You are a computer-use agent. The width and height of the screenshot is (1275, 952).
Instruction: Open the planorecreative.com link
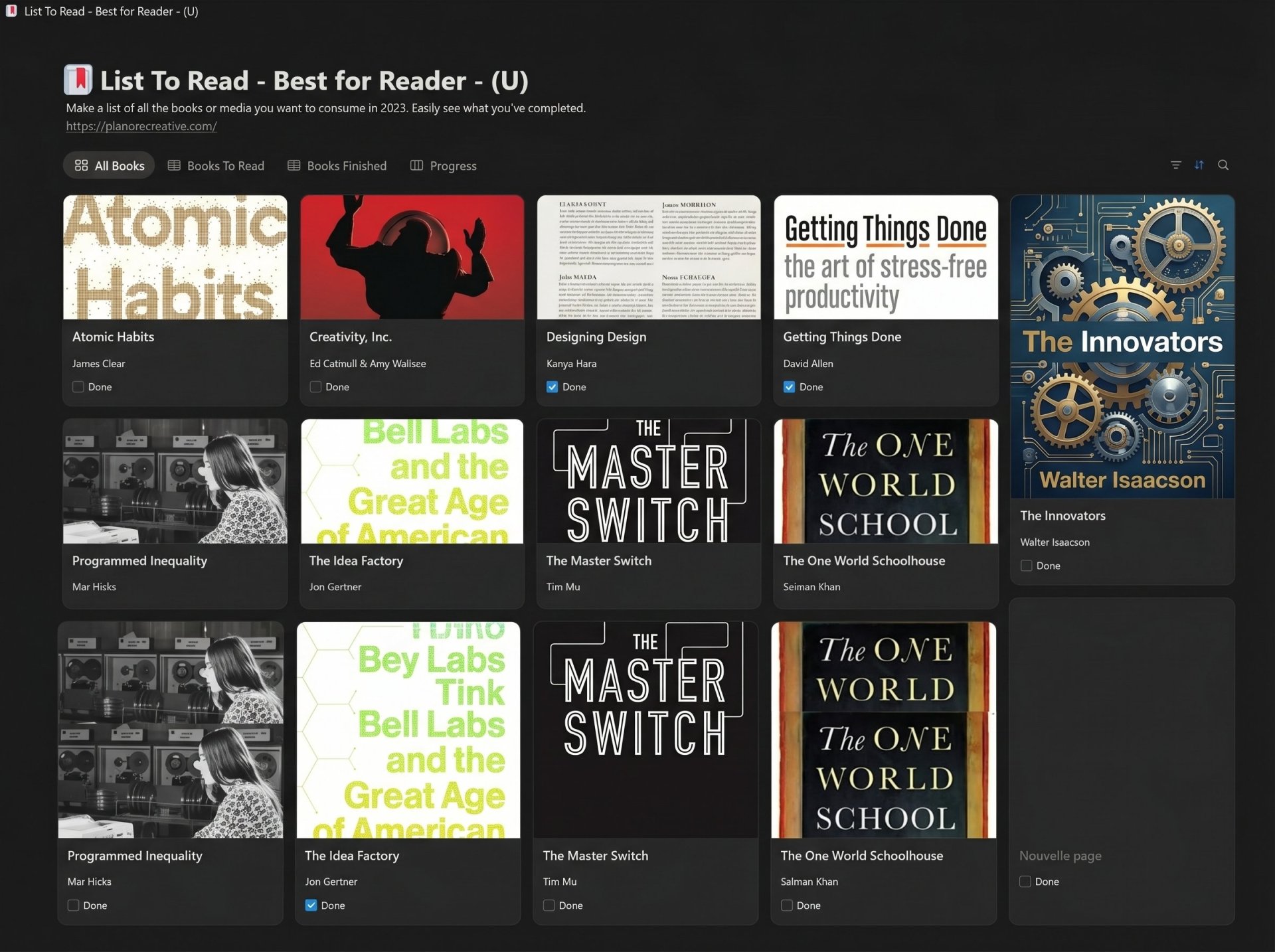141,126
